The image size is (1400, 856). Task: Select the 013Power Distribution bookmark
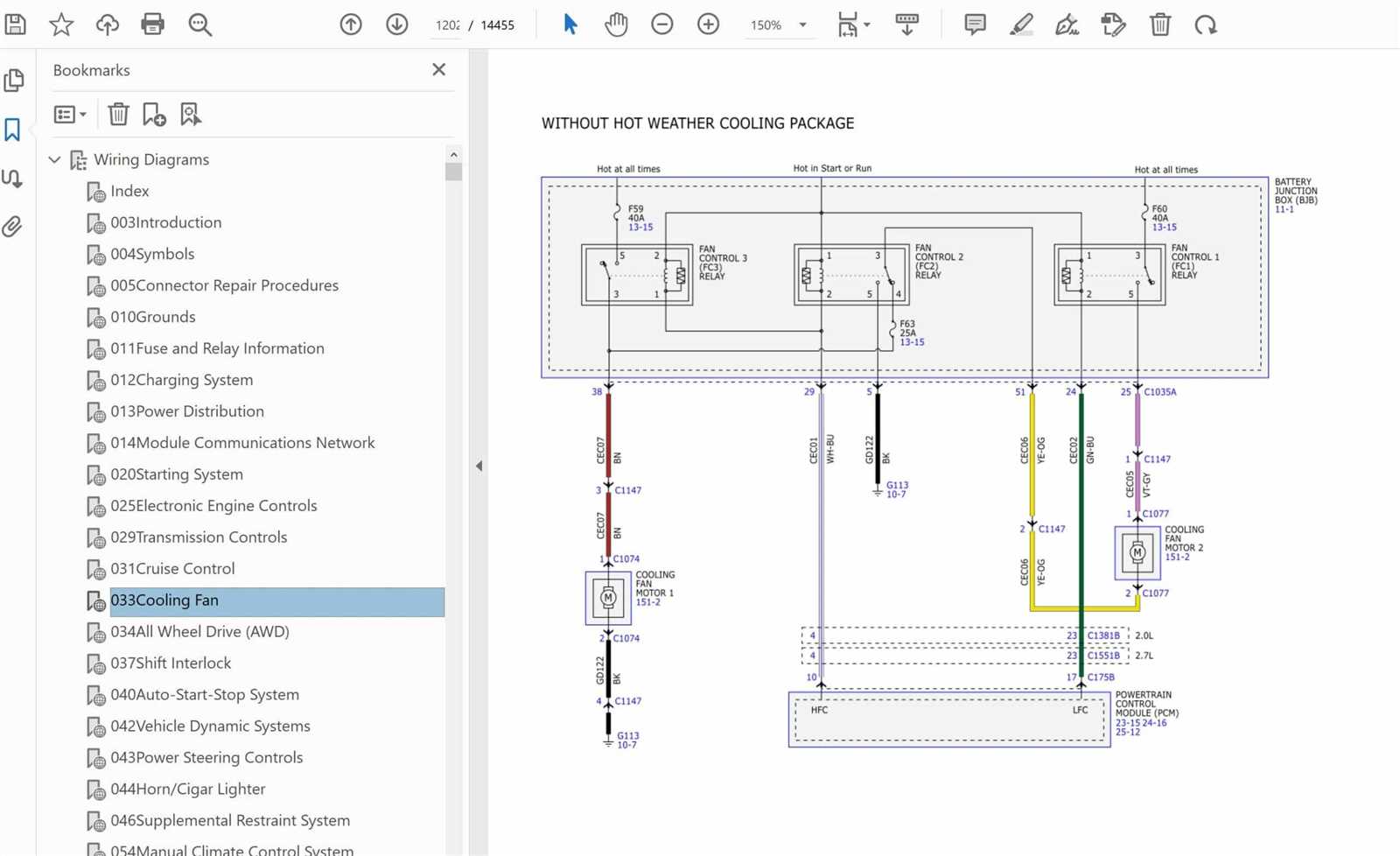187,411
